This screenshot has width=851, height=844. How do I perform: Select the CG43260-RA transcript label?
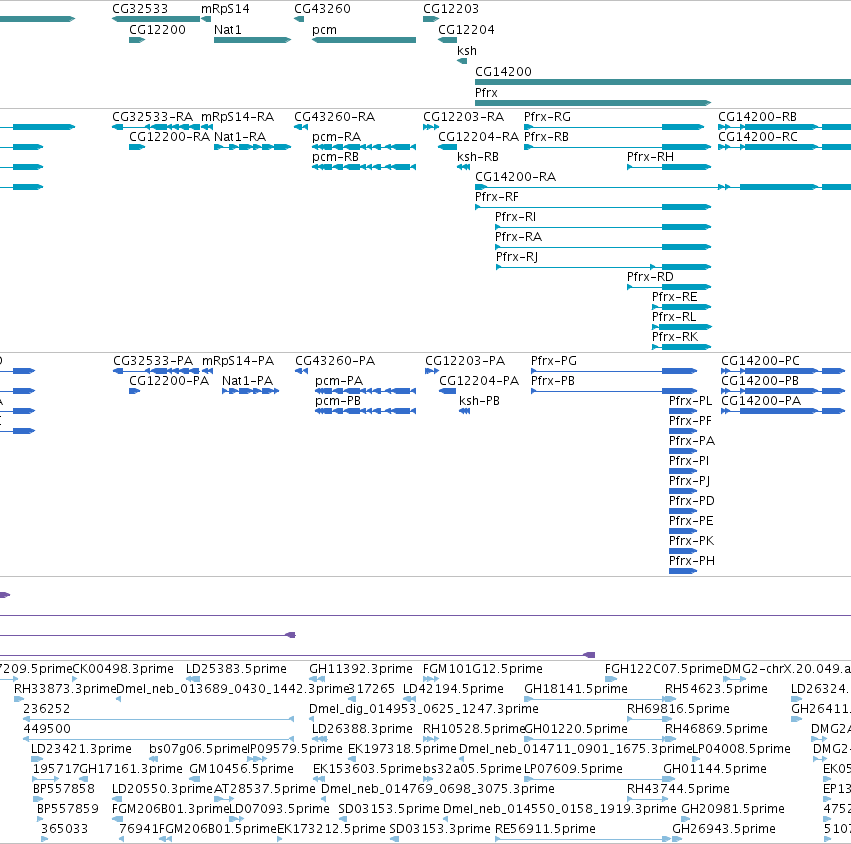(334, 117)
